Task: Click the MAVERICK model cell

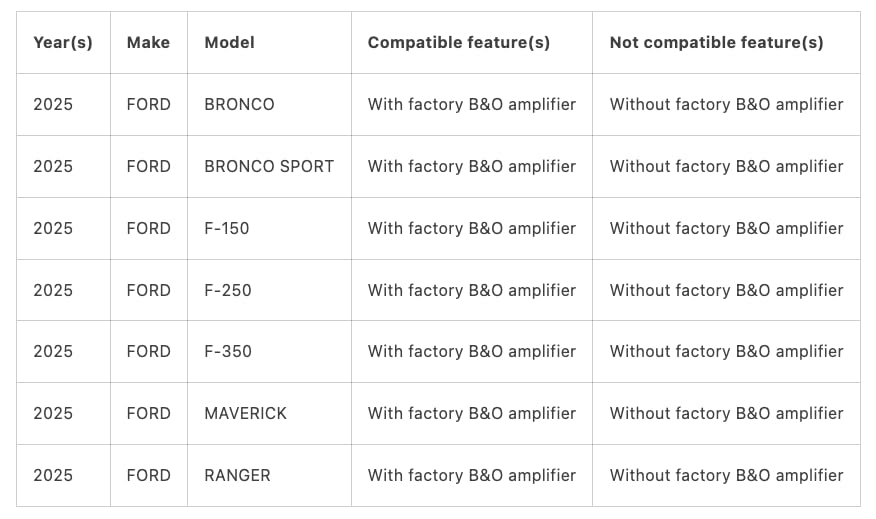Action: coord(245,413)
